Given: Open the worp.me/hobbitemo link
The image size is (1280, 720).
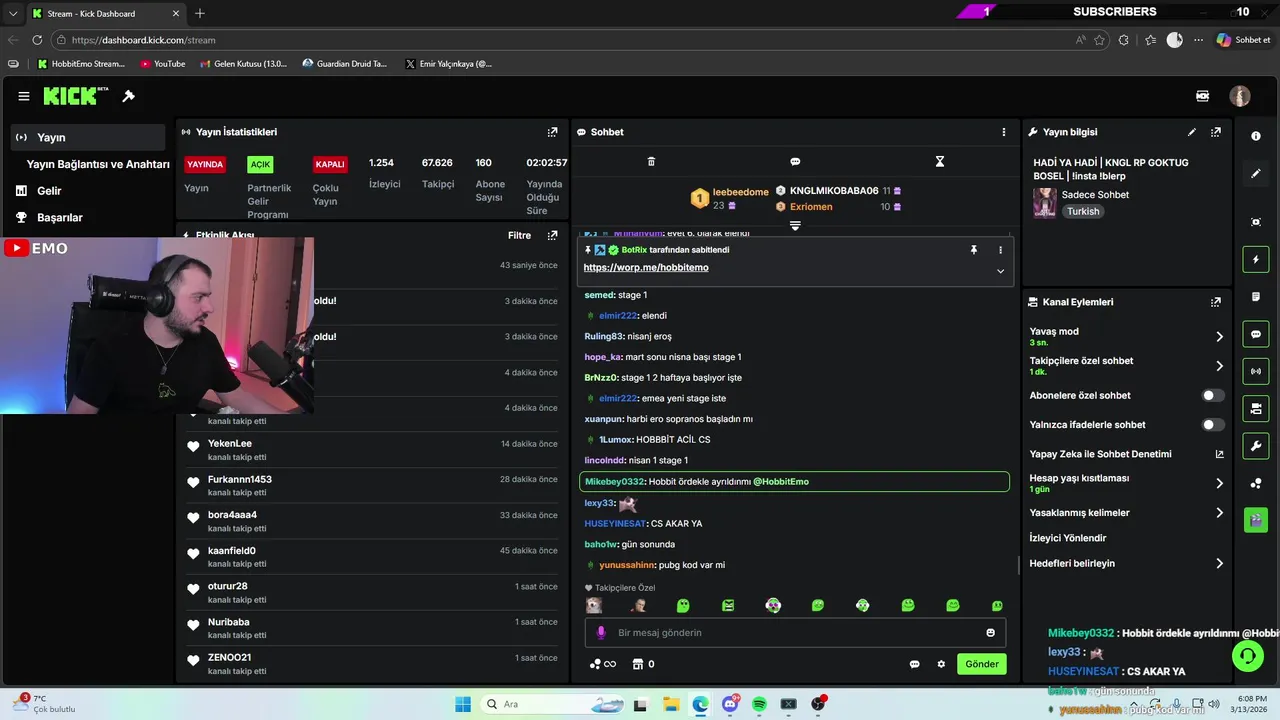Looking at the screenshot, I should (x=646, y=268).
